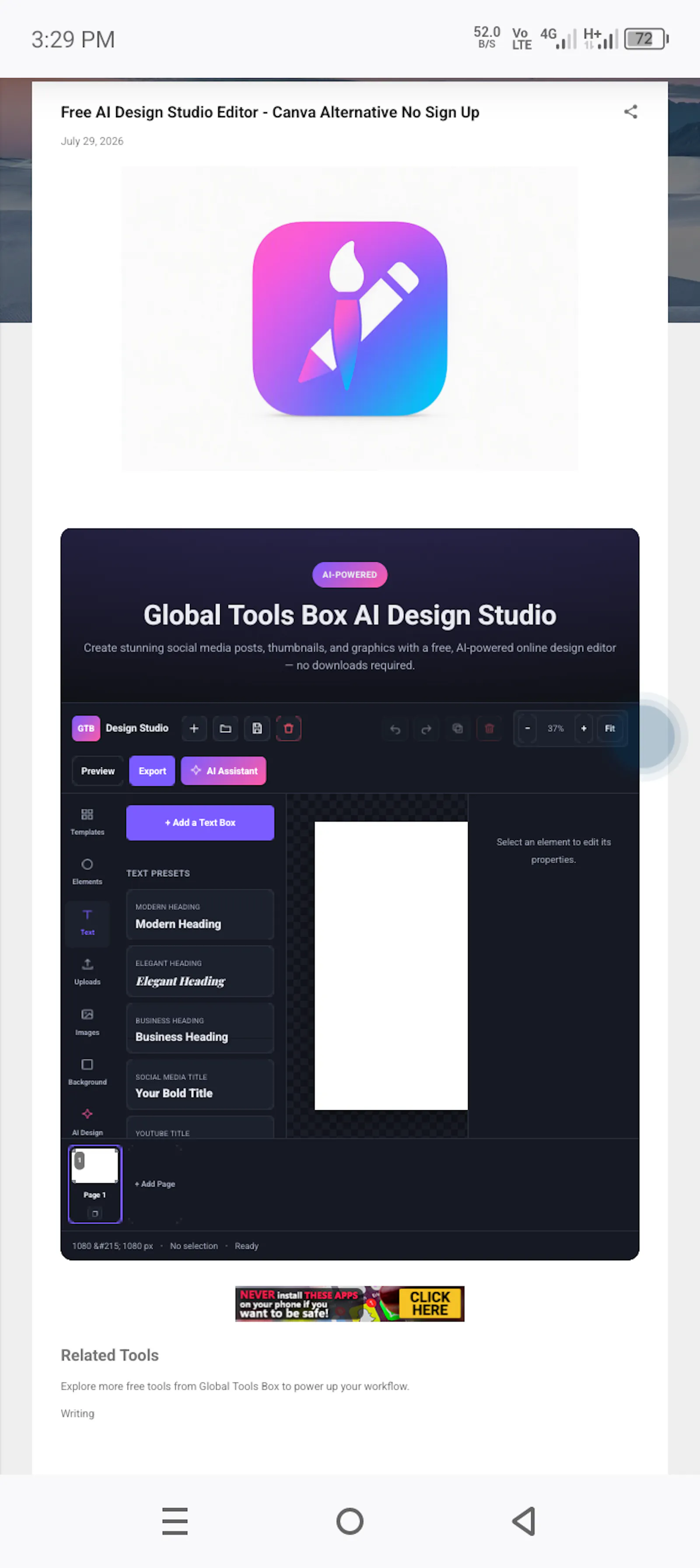Open the AI Design panel
Image resolution: width=700 pixels, height=1568 pixels.
click(x=87, y=1122)
